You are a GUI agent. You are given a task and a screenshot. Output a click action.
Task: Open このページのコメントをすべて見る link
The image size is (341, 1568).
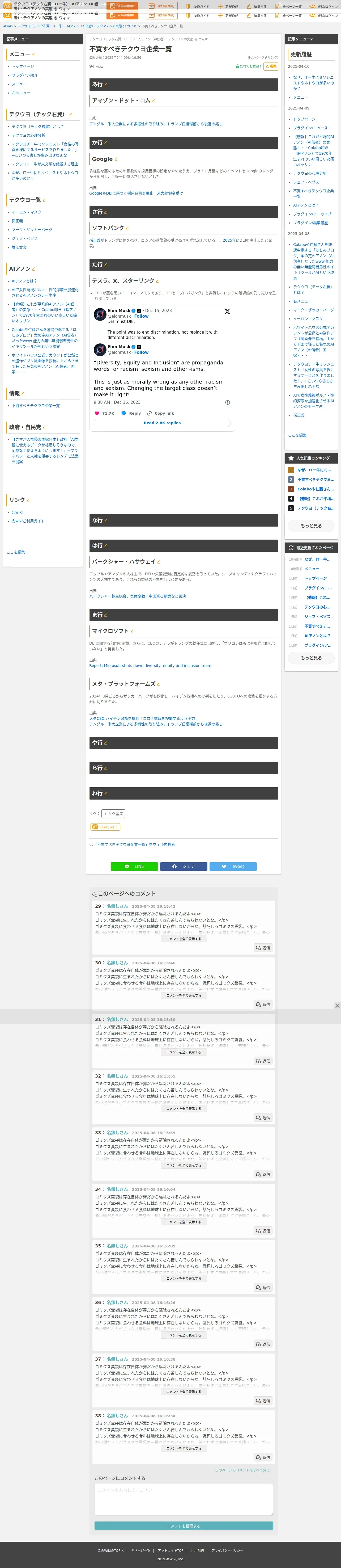242,1470
